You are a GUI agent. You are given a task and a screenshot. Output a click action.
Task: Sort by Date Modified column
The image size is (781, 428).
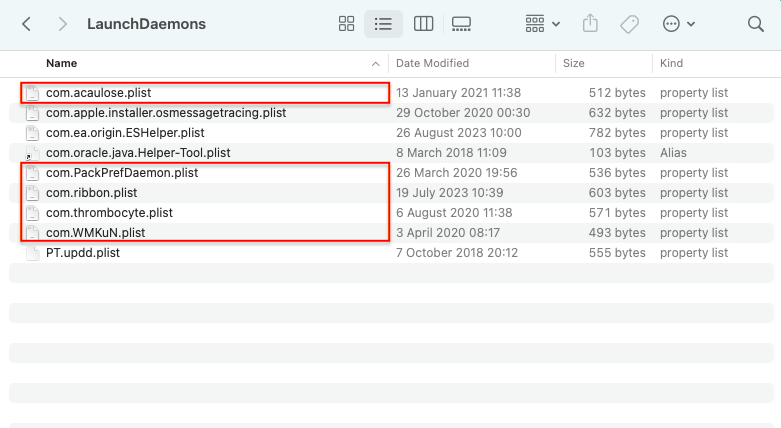[x=432, y=63]
